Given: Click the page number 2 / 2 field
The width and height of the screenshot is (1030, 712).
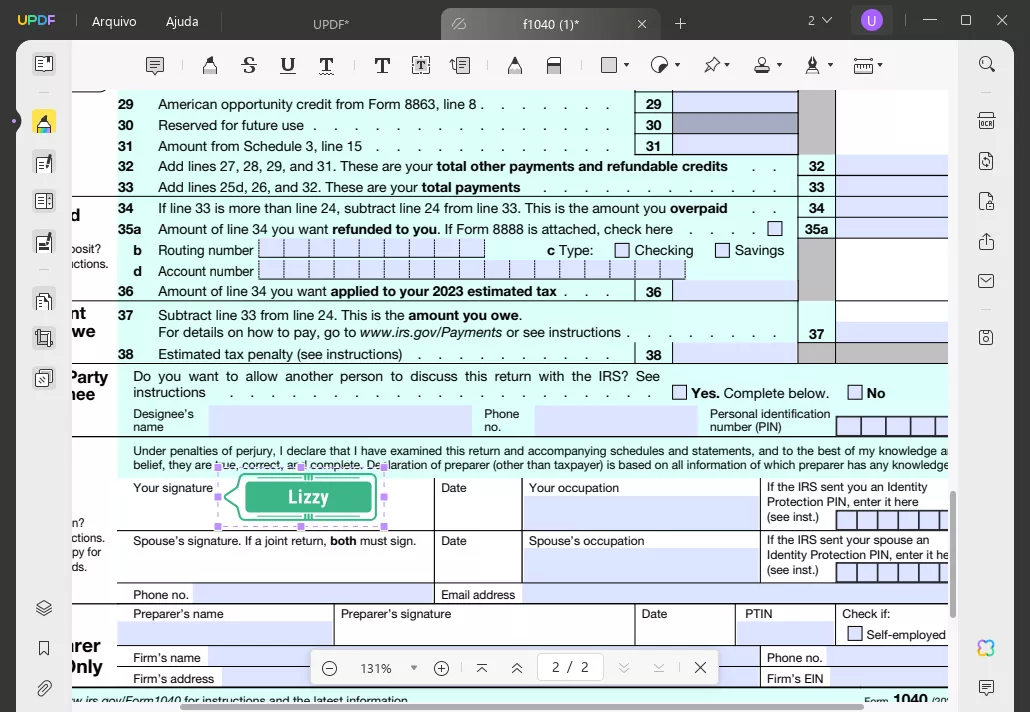Looking at the screenshot, I should [x=570, y=668].
